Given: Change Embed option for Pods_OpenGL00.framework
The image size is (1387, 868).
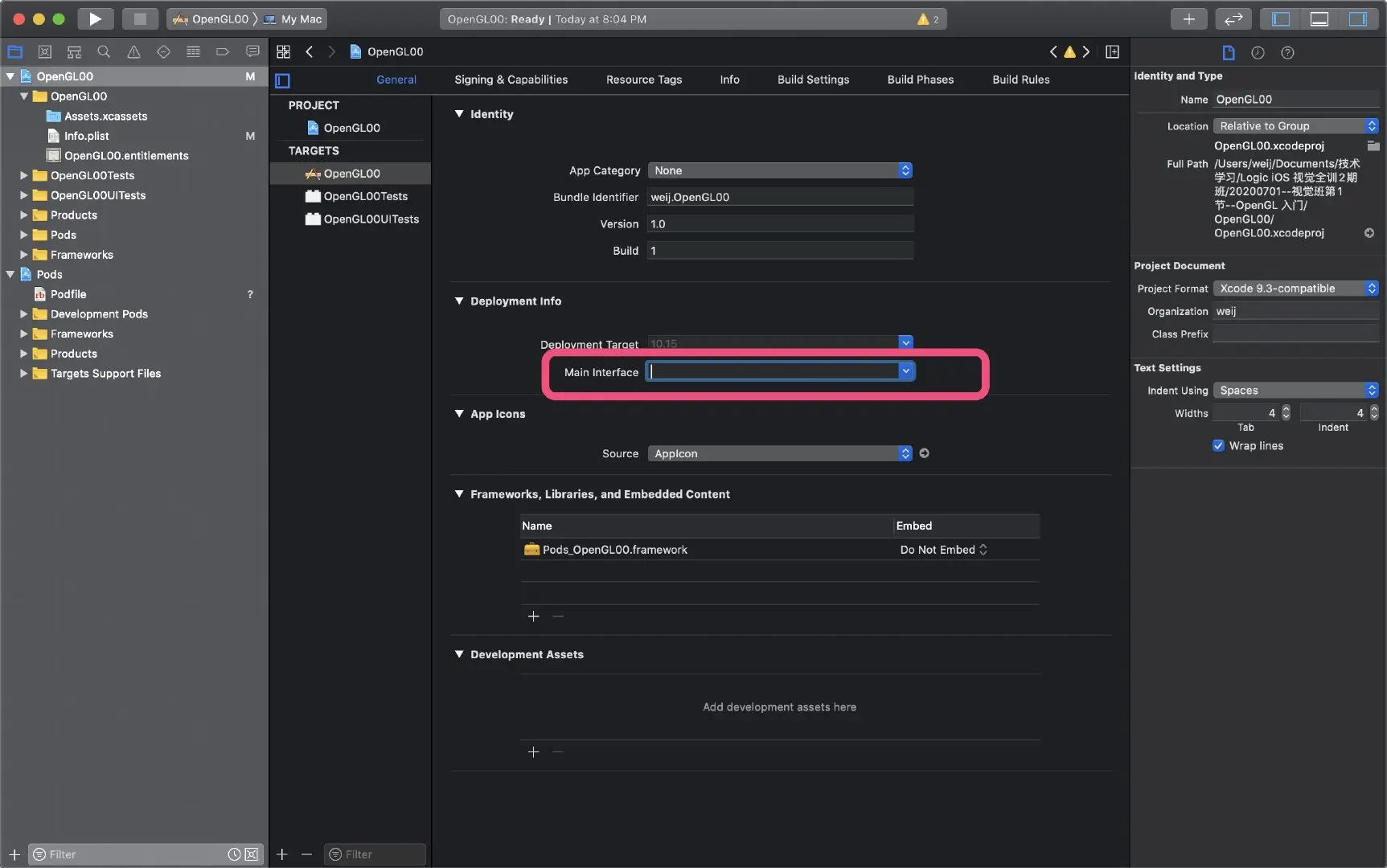Looking at the screenshot, I should pyautogui.click(x=944, y=550).
